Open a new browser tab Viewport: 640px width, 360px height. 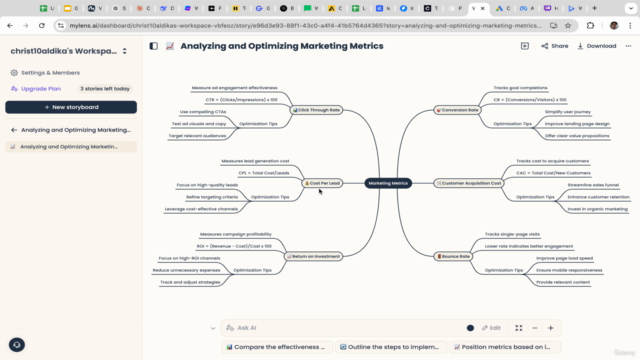(x=594, y=8)
